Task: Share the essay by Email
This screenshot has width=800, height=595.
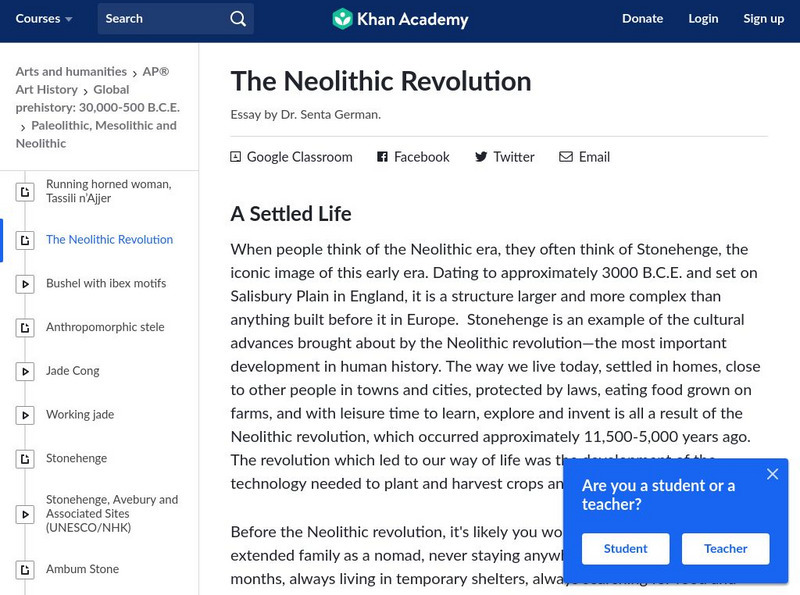Action: (x=584, y=157)
